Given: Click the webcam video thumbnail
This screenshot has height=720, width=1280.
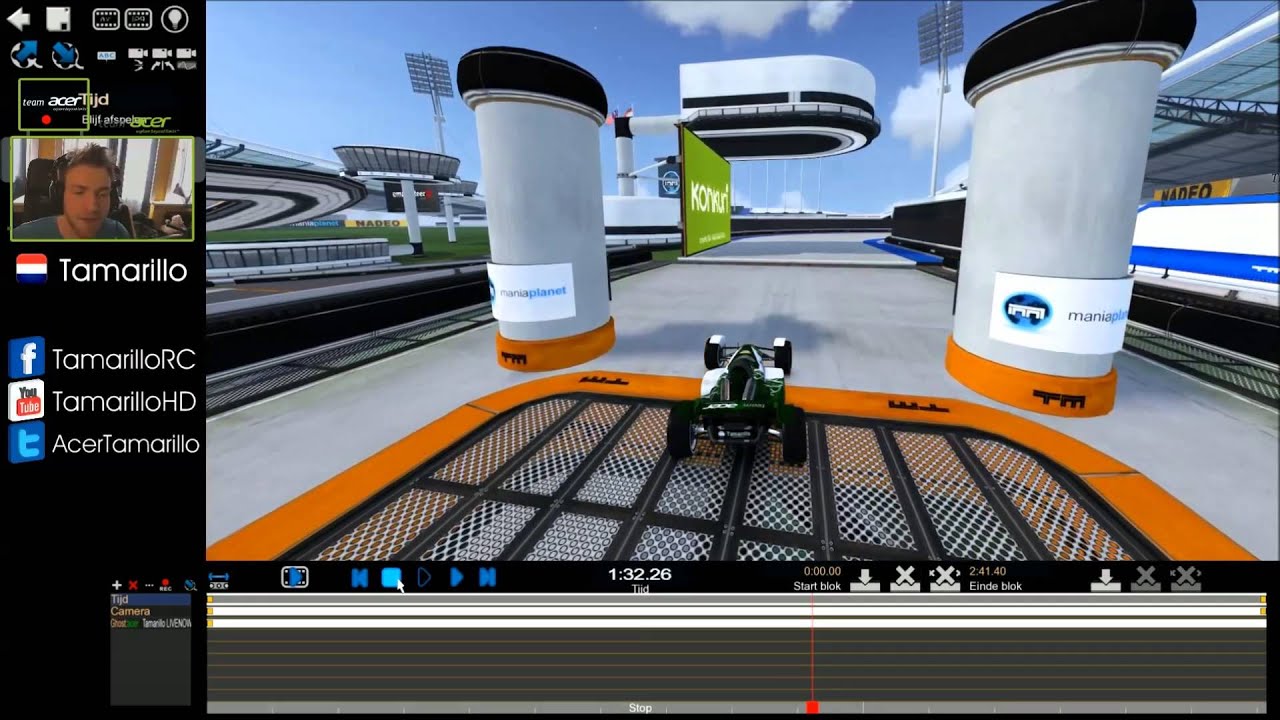Looking at the screenshot, I should [x=102, y=189].
